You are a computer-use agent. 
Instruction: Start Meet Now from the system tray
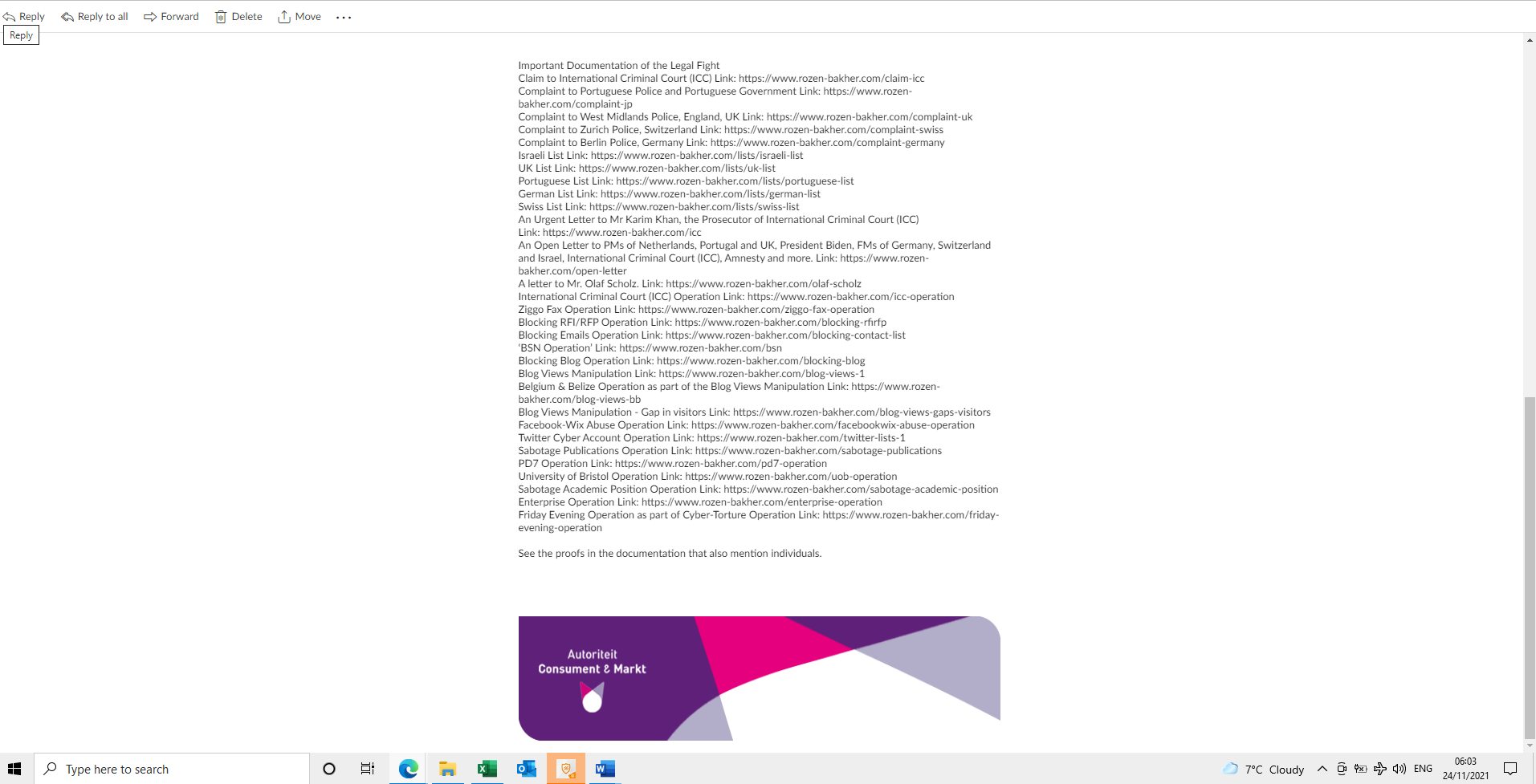[1342, 768]
